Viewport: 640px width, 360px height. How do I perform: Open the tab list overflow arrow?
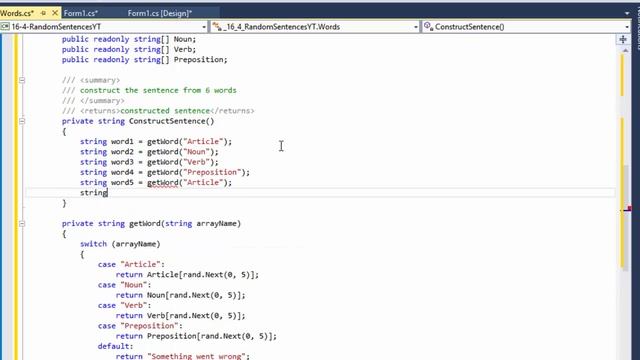627,13
